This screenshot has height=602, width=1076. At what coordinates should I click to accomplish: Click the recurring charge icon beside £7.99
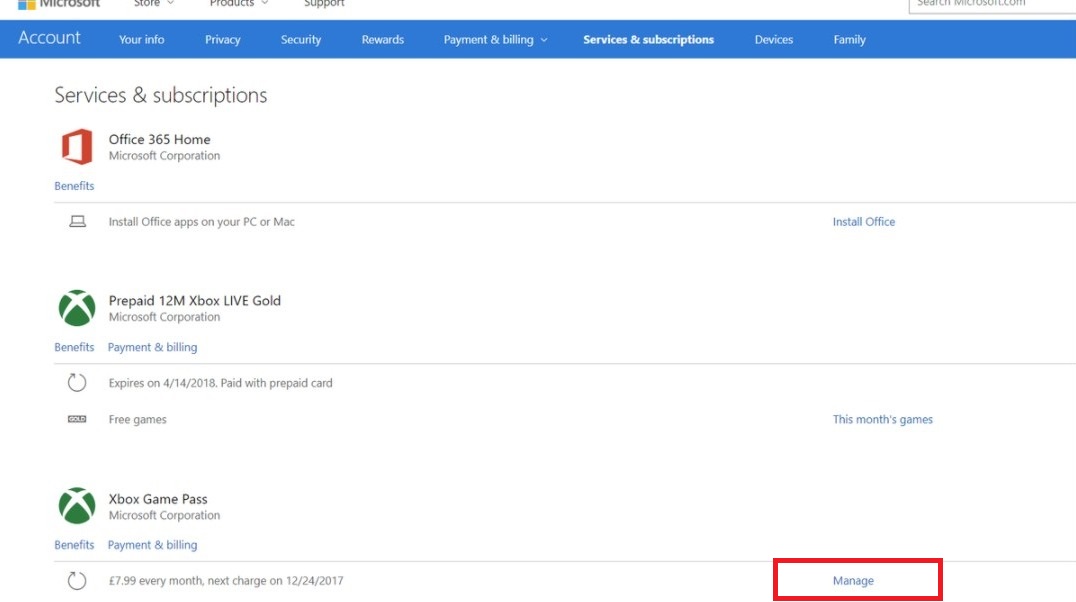tap(77, 581)
